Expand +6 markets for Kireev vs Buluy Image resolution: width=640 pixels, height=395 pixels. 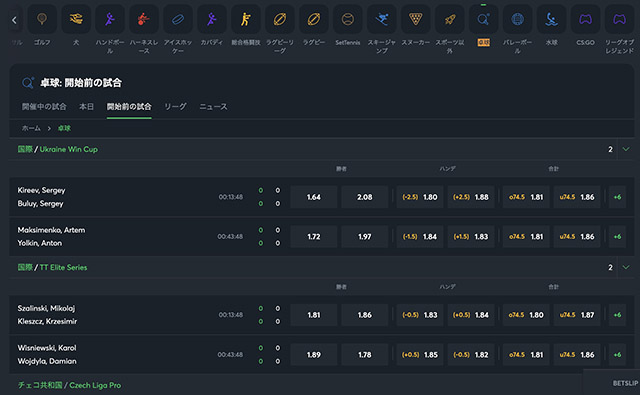617,197
